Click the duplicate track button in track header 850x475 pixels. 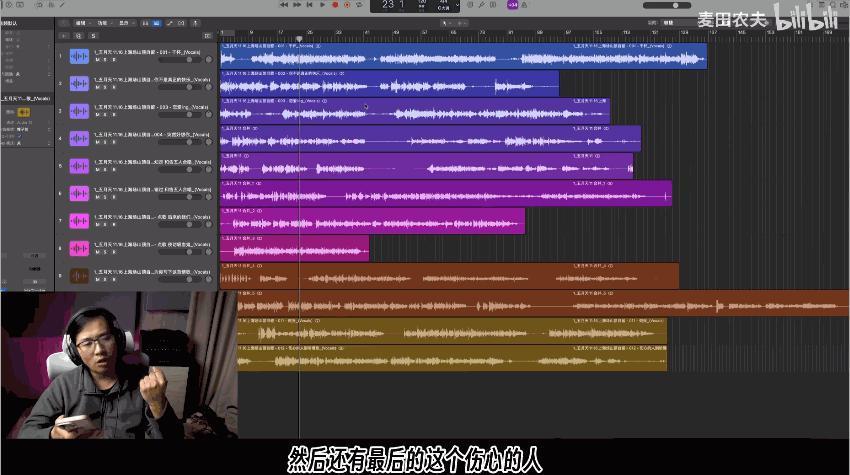pyautogui.click(x=79, y=36)
